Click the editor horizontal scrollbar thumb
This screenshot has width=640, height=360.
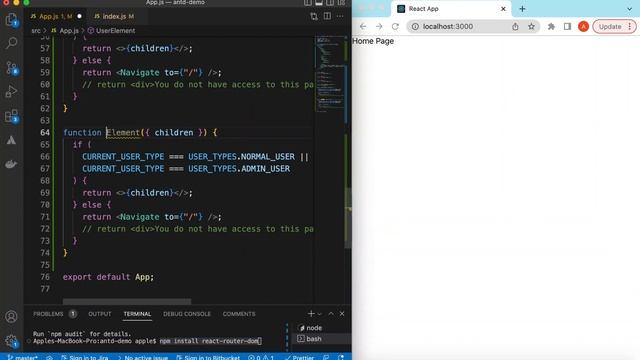pyautogui.click(x=127, y=302)
